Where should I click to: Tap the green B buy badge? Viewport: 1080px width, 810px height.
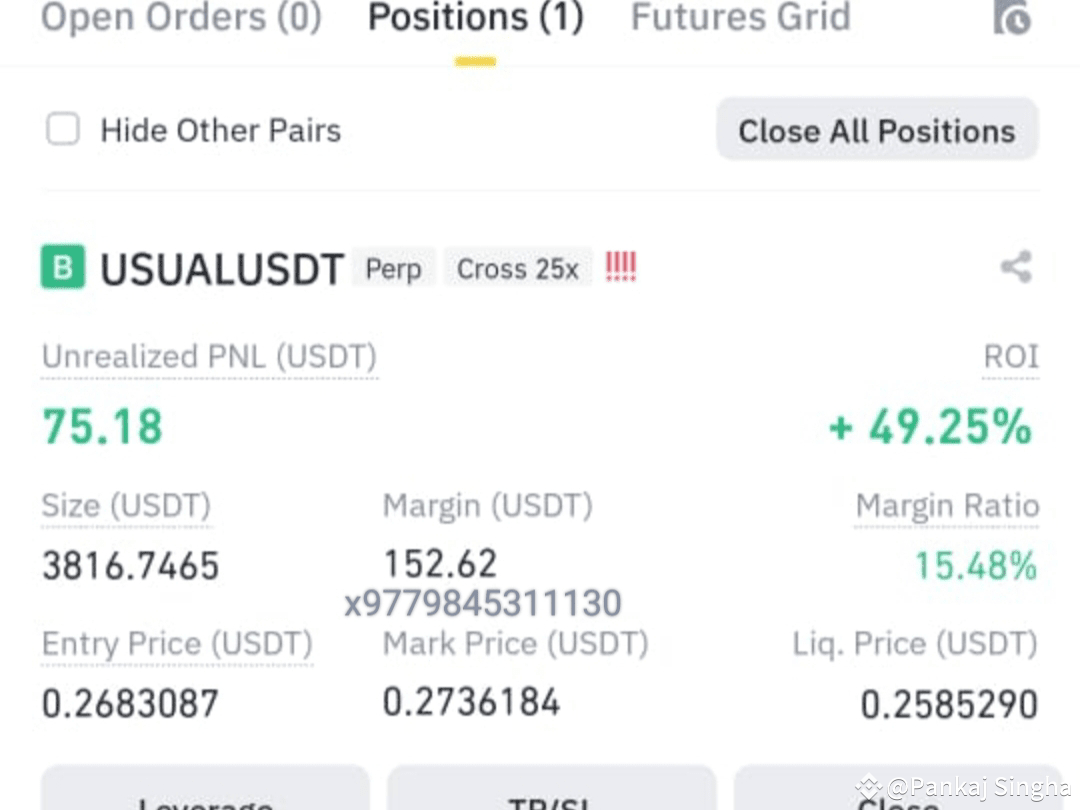(63, 267)
